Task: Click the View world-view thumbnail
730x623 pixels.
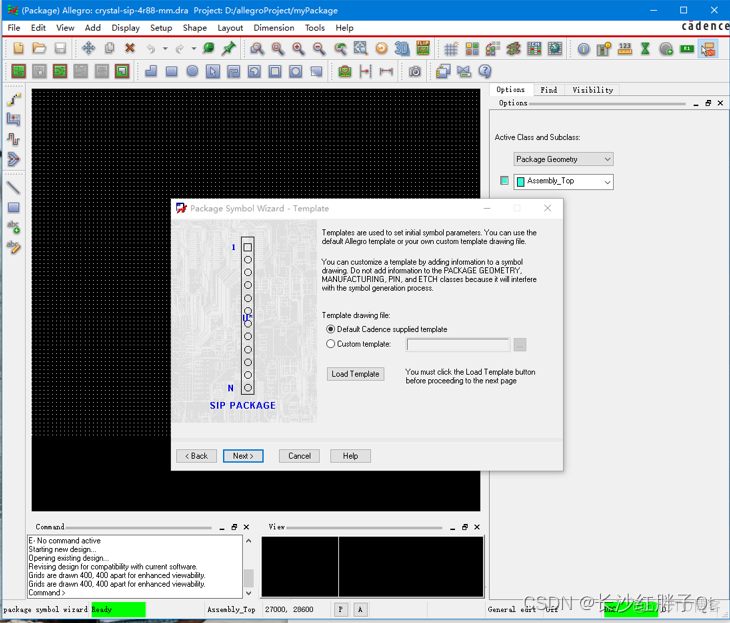Action: coord(372,567)
